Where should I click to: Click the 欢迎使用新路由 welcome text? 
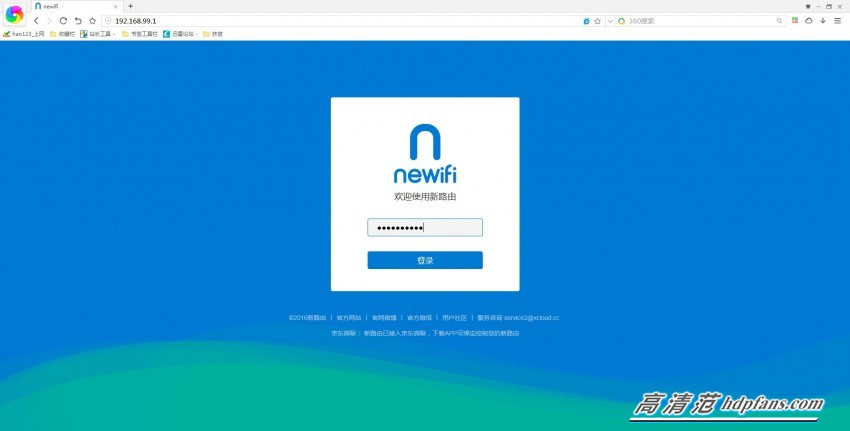coord(425,197)
